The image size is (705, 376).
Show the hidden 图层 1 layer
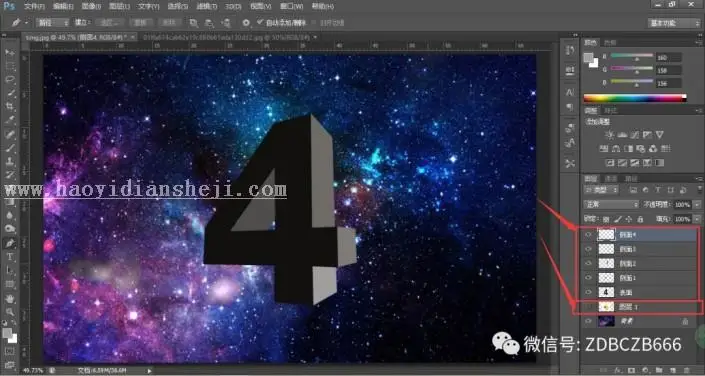[x=588, y=307]
